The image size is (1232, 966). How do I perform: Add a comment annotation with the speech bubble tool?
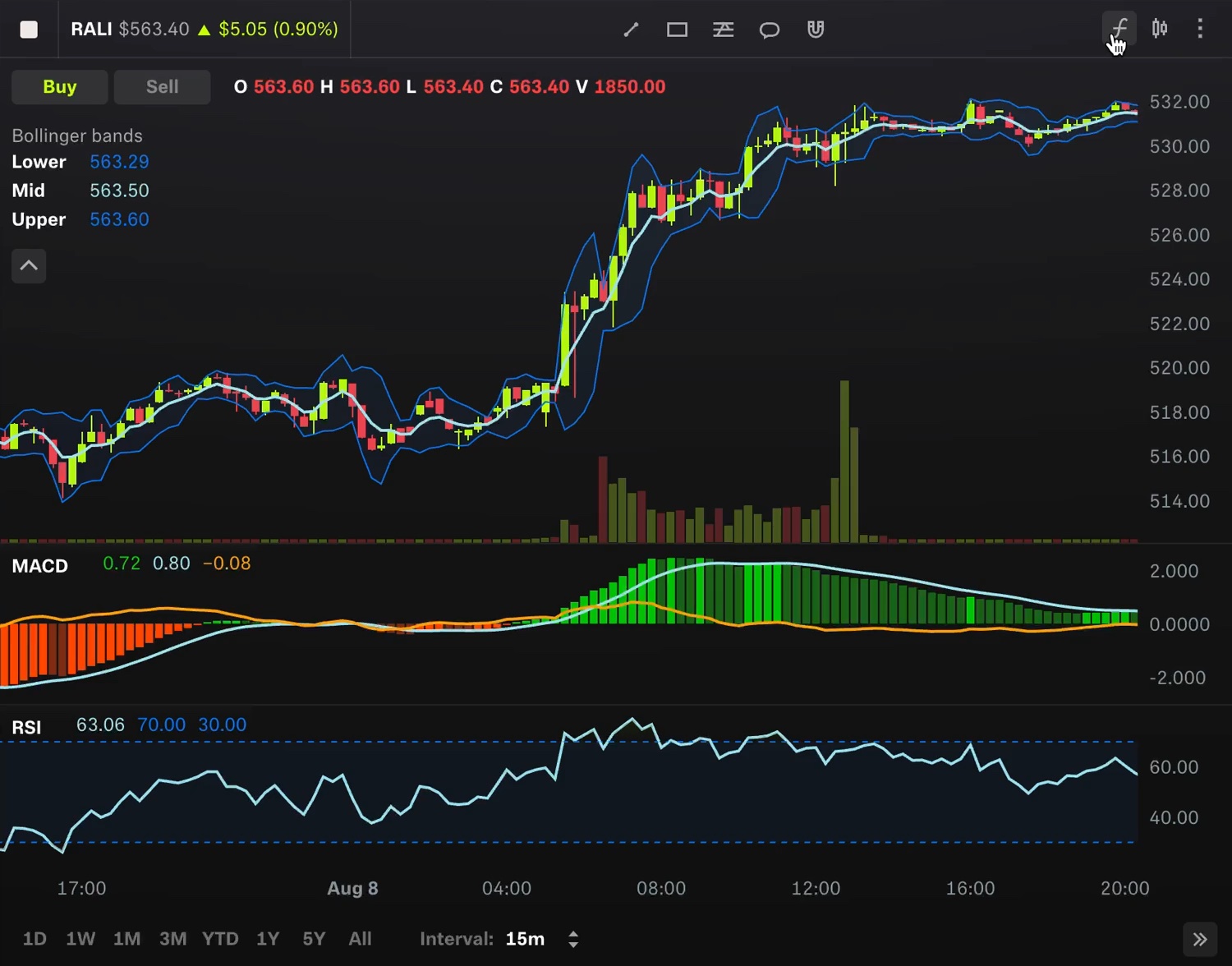coord(769,29)
